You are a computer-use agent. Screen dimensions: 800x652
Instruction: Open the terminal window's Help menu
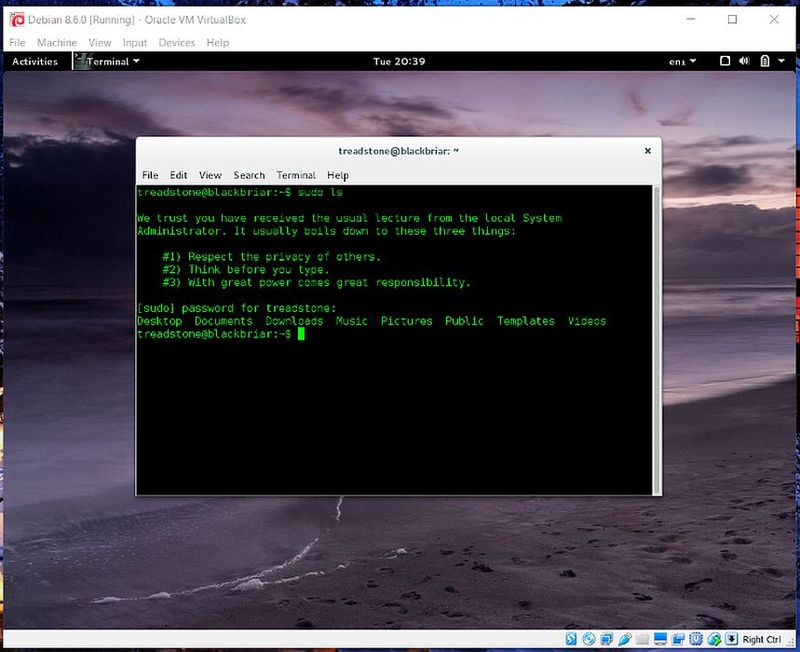(x=338, y=175)
